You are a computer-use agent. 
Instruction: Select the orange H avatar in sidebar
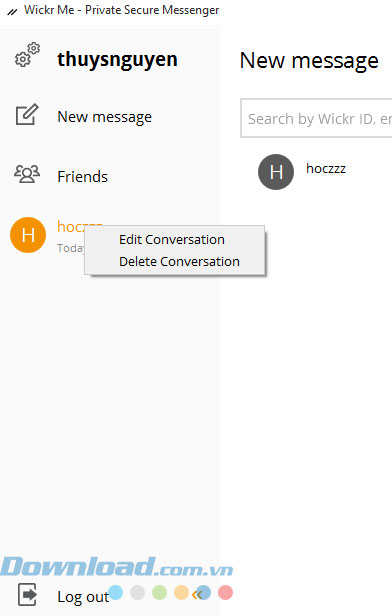[x=28, y=235]
